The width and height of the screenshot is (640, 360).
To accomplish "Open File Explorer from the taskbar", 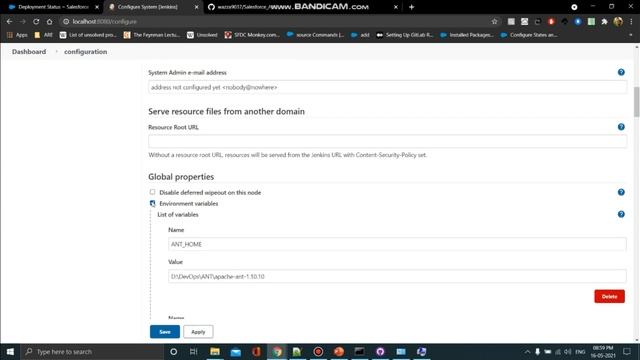I will (215, 351).
